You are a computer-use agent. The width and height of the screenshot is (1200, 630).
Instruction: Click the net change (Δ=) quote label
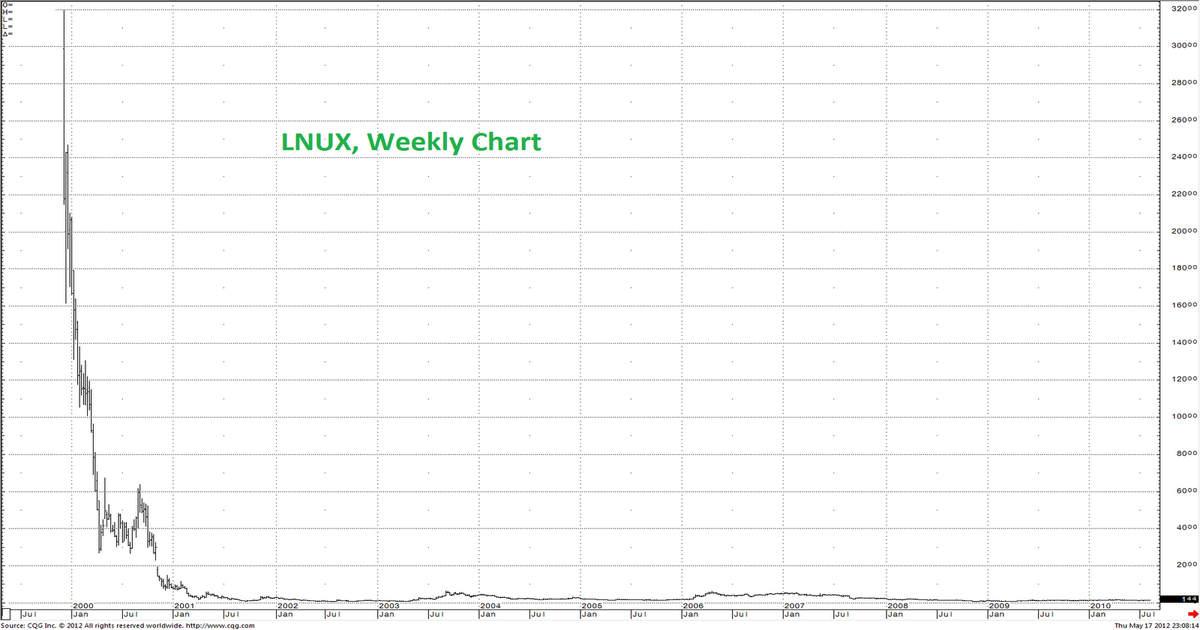7,33
